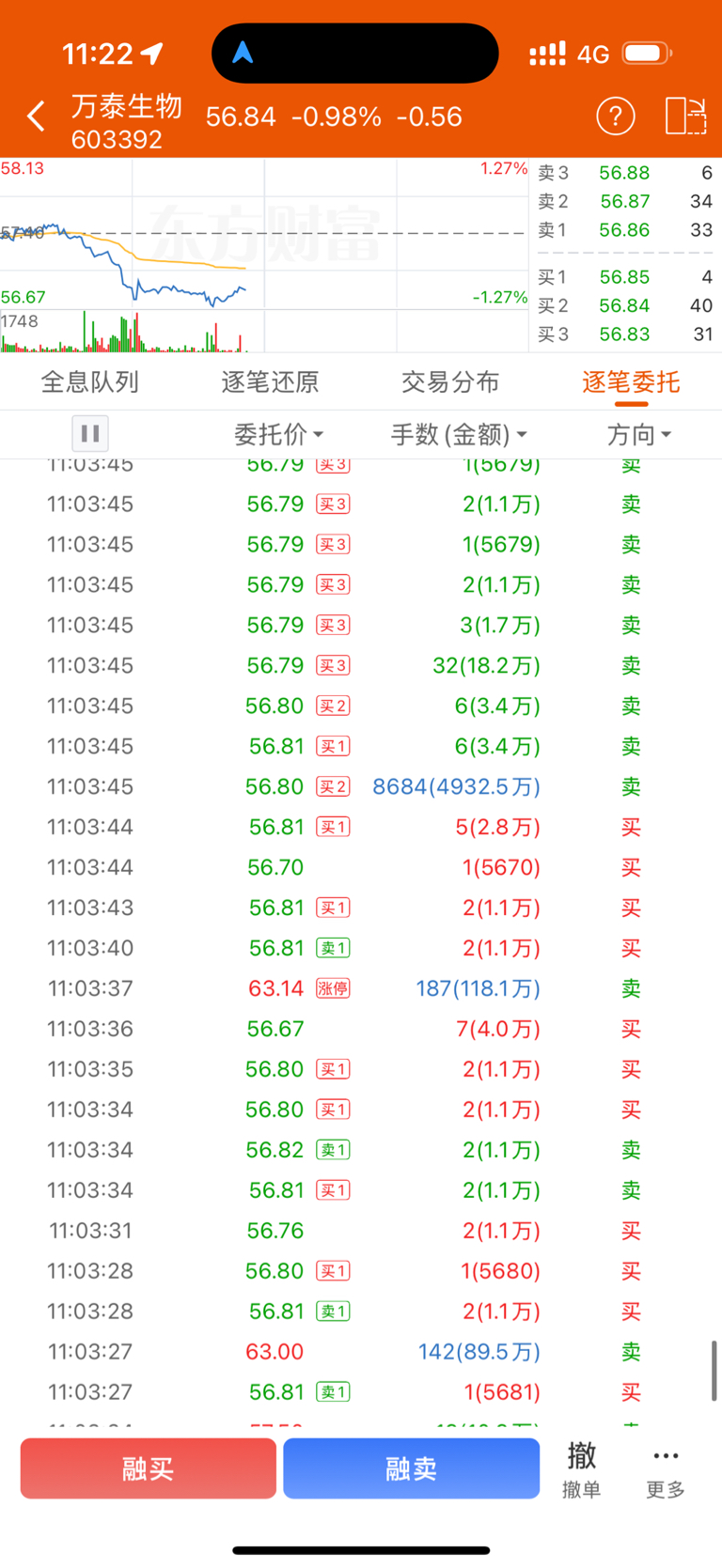Switch to the 逐笔还原 tab
722x1568 pixels.
tap(271, 382)
